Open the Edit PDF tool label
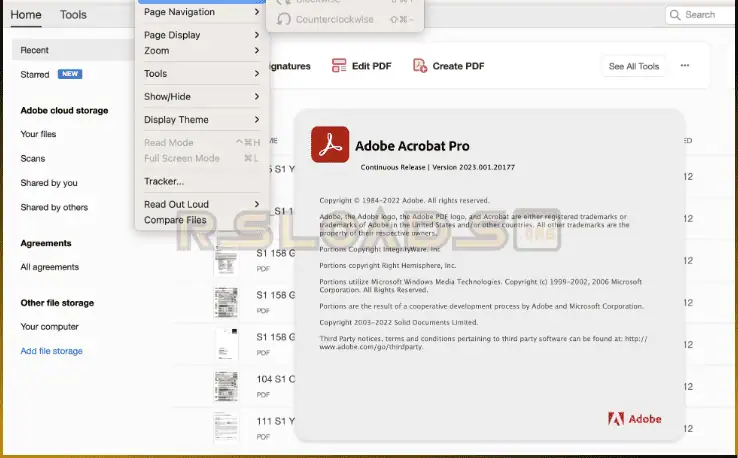This screenshot has height=458, width=738. [371, 66]
